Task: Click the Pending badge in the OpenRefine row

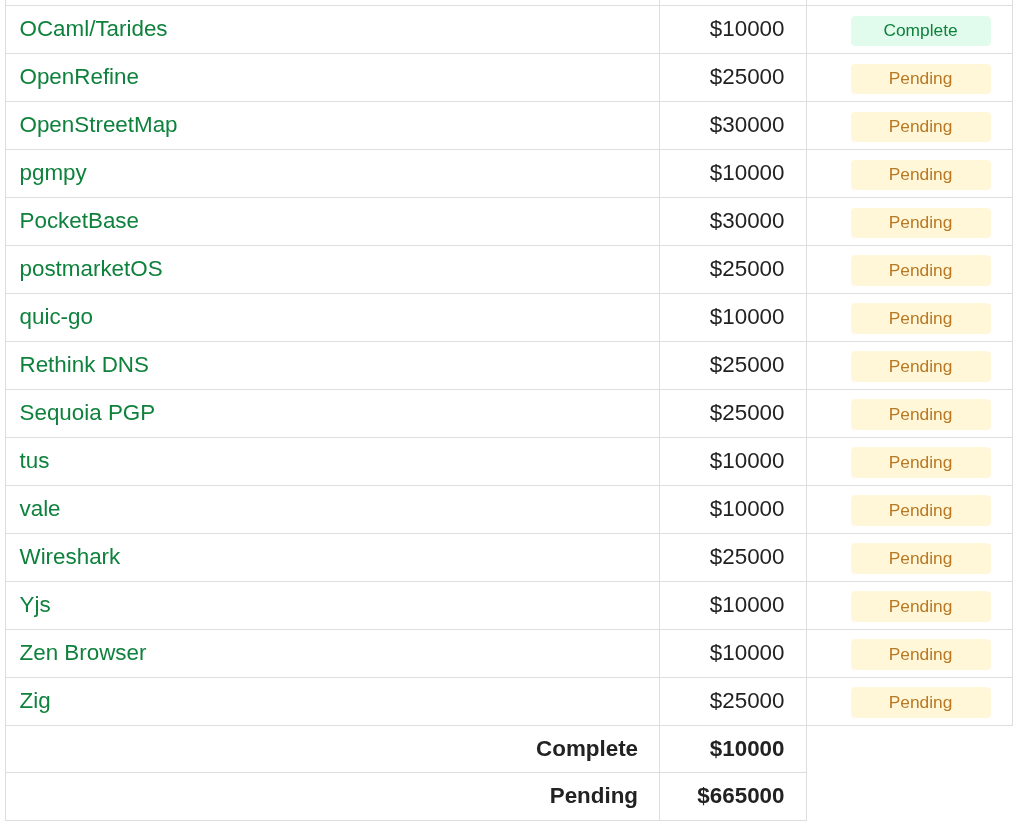Action: [920, 78]
